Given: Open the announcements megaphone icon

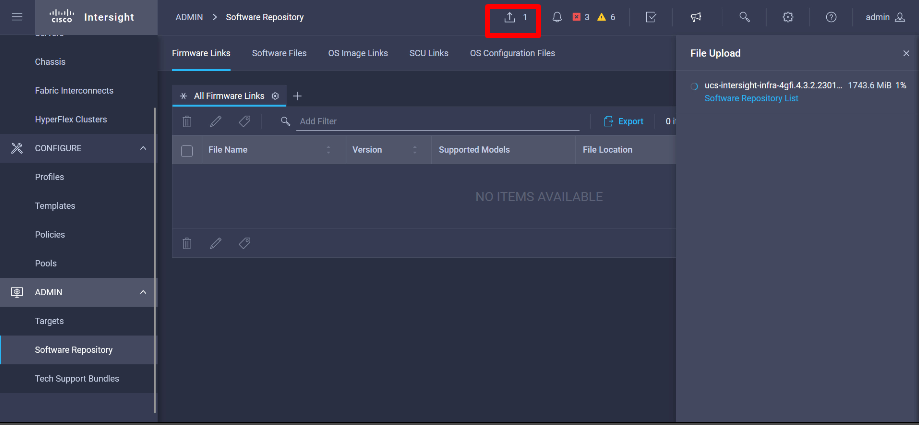Looking at the screenshot, I should point(696,17).
